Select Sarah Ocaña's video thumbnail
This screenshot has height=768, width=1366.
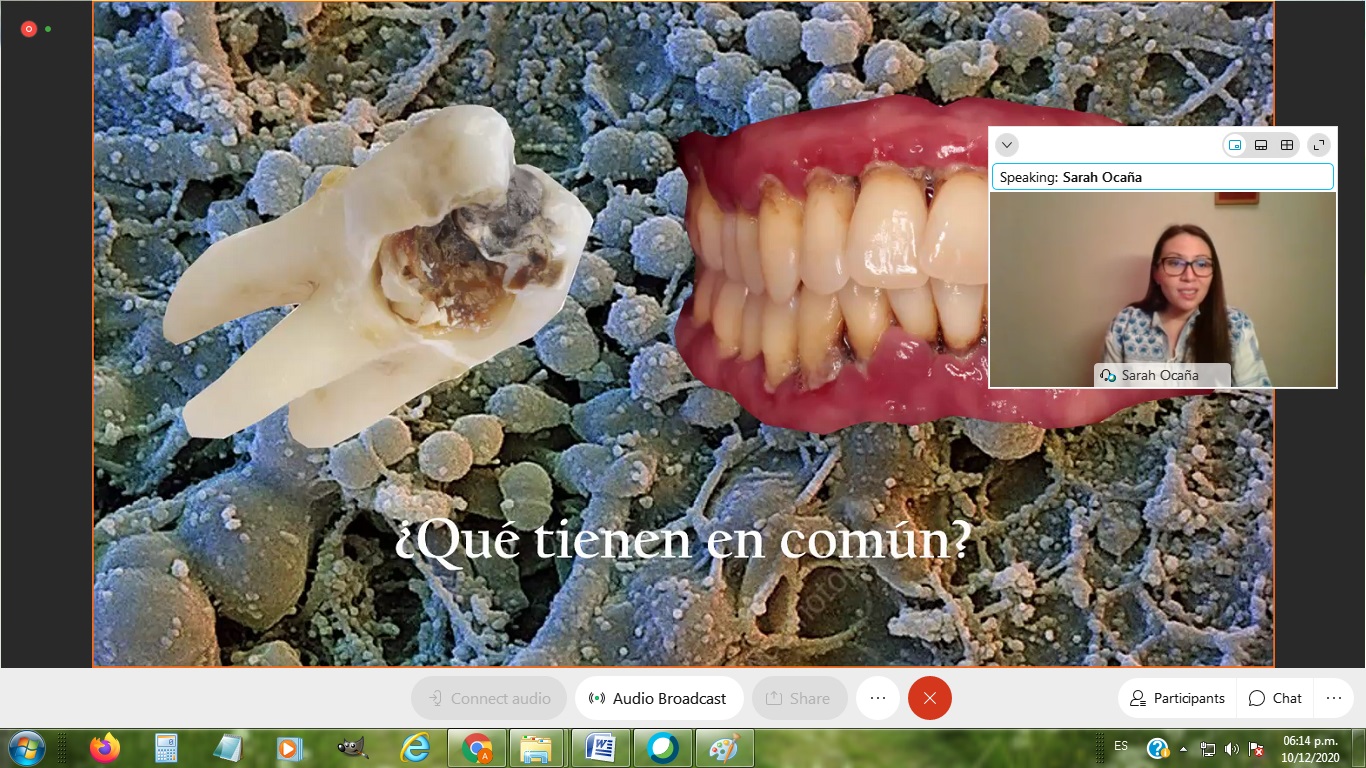(1163, 289)
